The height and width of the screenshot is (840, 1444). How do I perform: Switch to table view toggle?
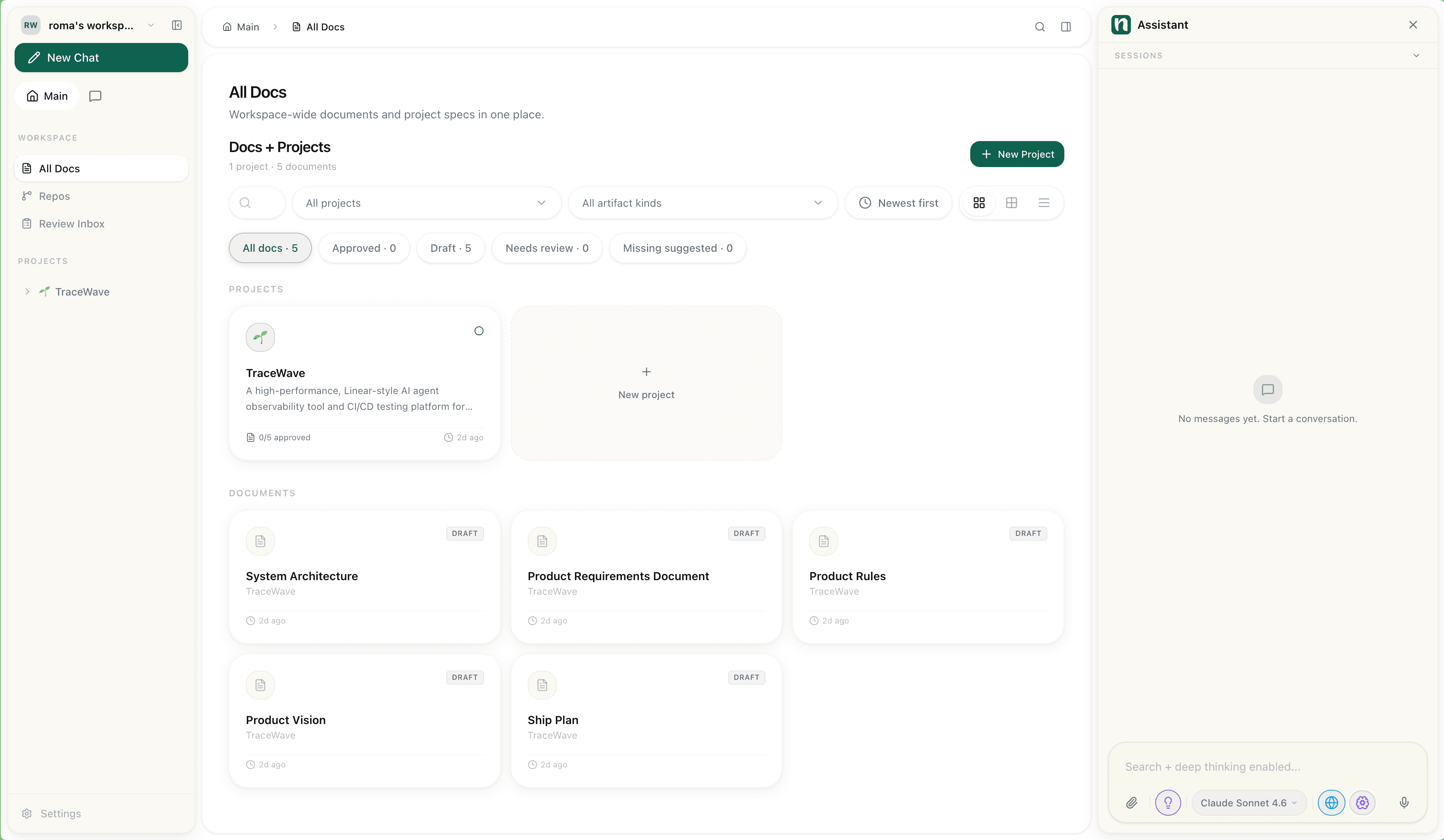pos(1011,203)
